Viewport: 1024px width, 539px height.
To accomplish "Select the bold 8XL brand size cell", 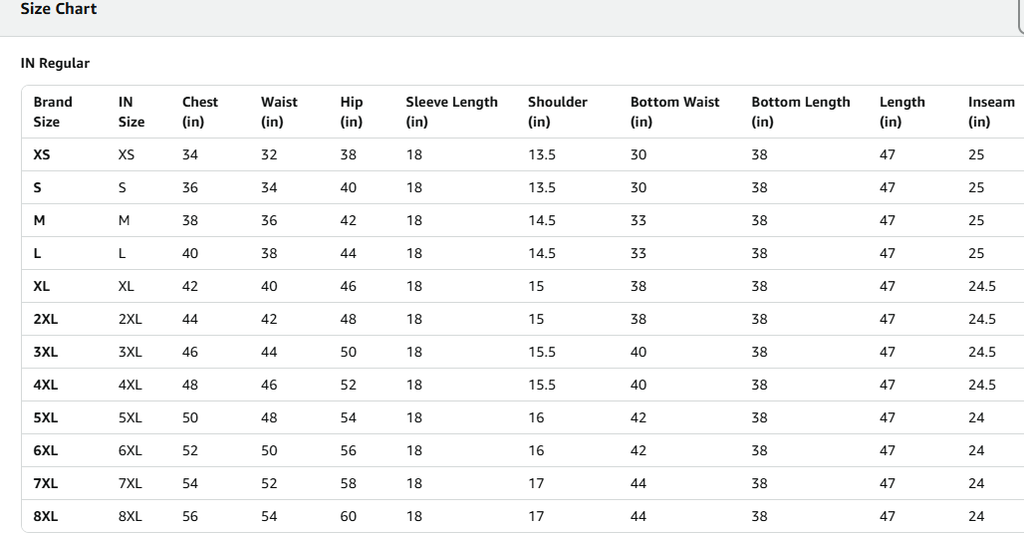I will point(46,517).
